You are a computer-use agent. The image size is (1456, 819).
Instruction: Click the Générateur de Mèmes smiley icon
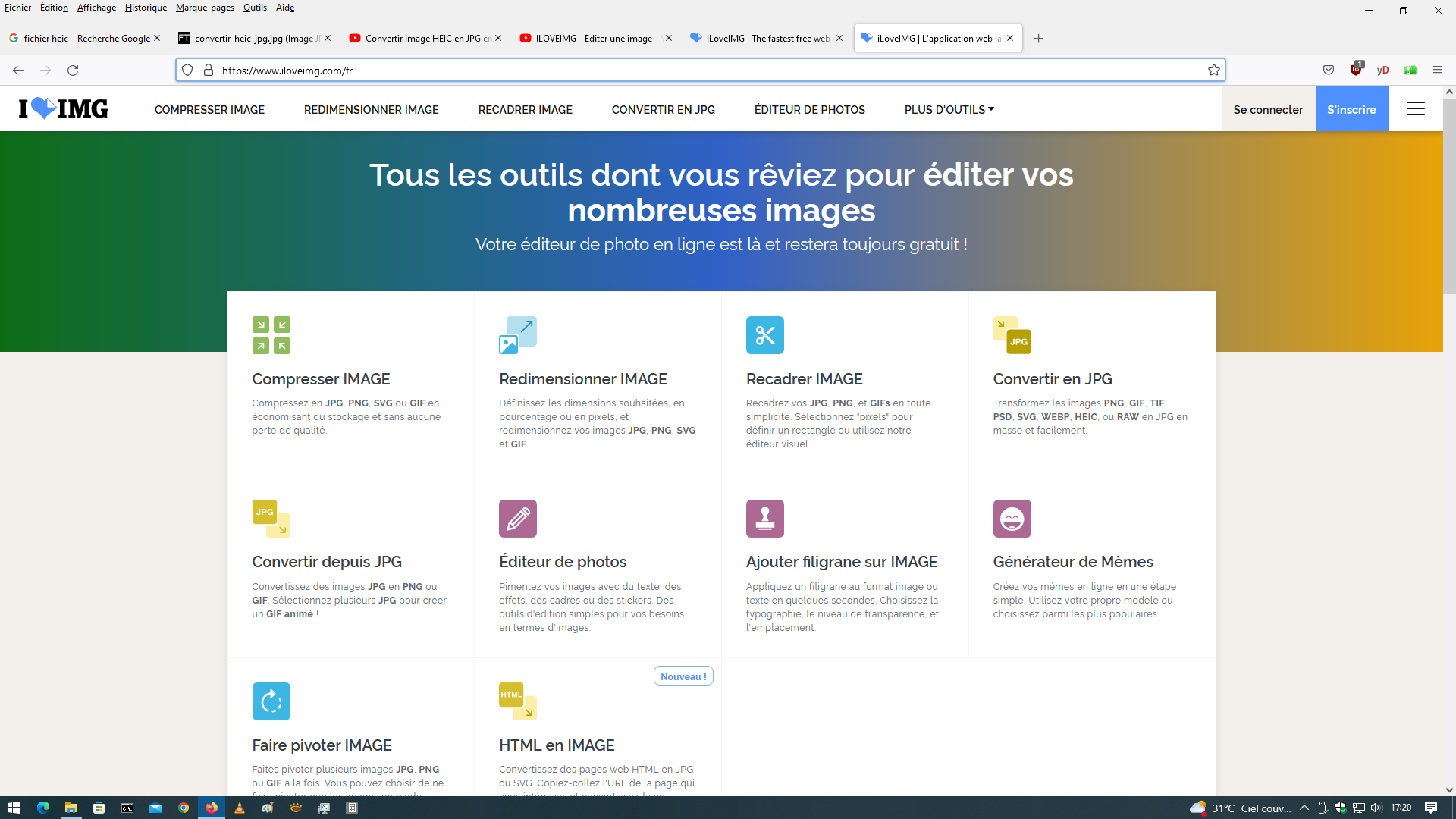1012,519
